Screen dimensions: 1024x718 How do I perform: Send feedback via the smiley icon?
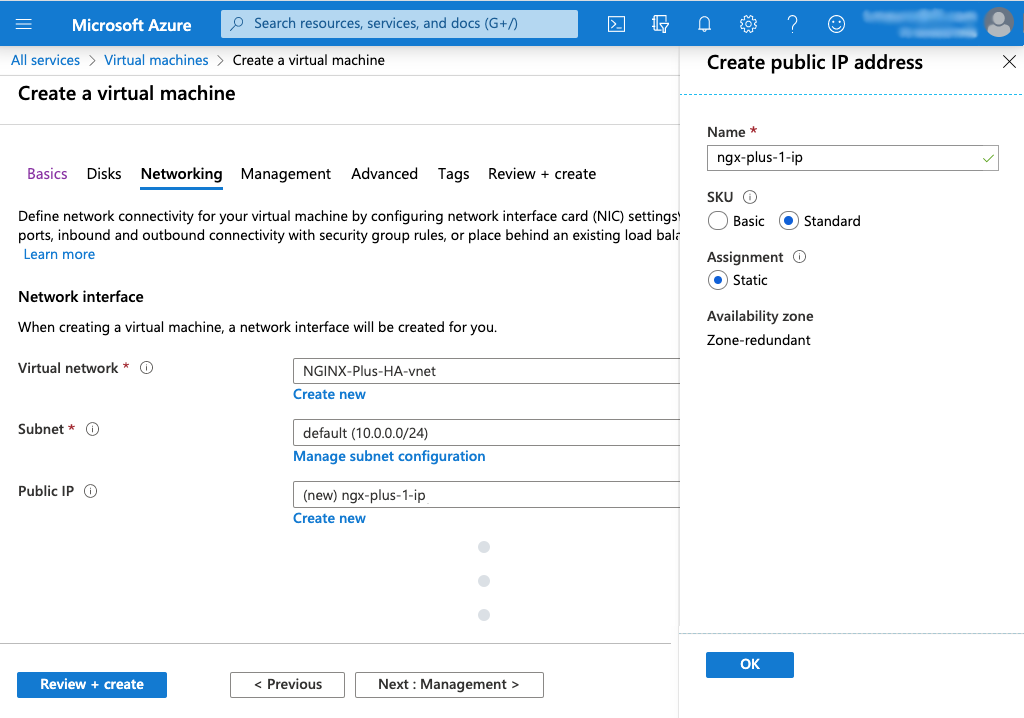click(x=836, y=24)
